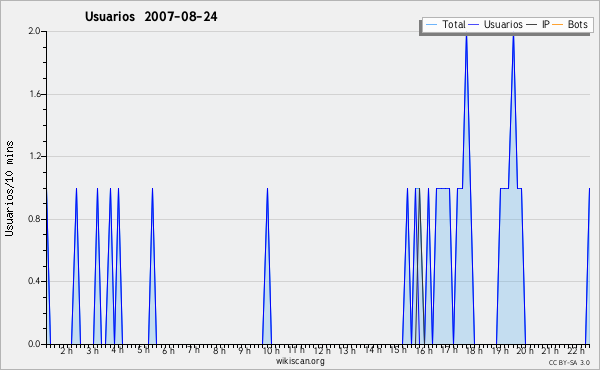Click the '22 h' x-axis label
Screen dimensions: 600x370
point(576,350)
